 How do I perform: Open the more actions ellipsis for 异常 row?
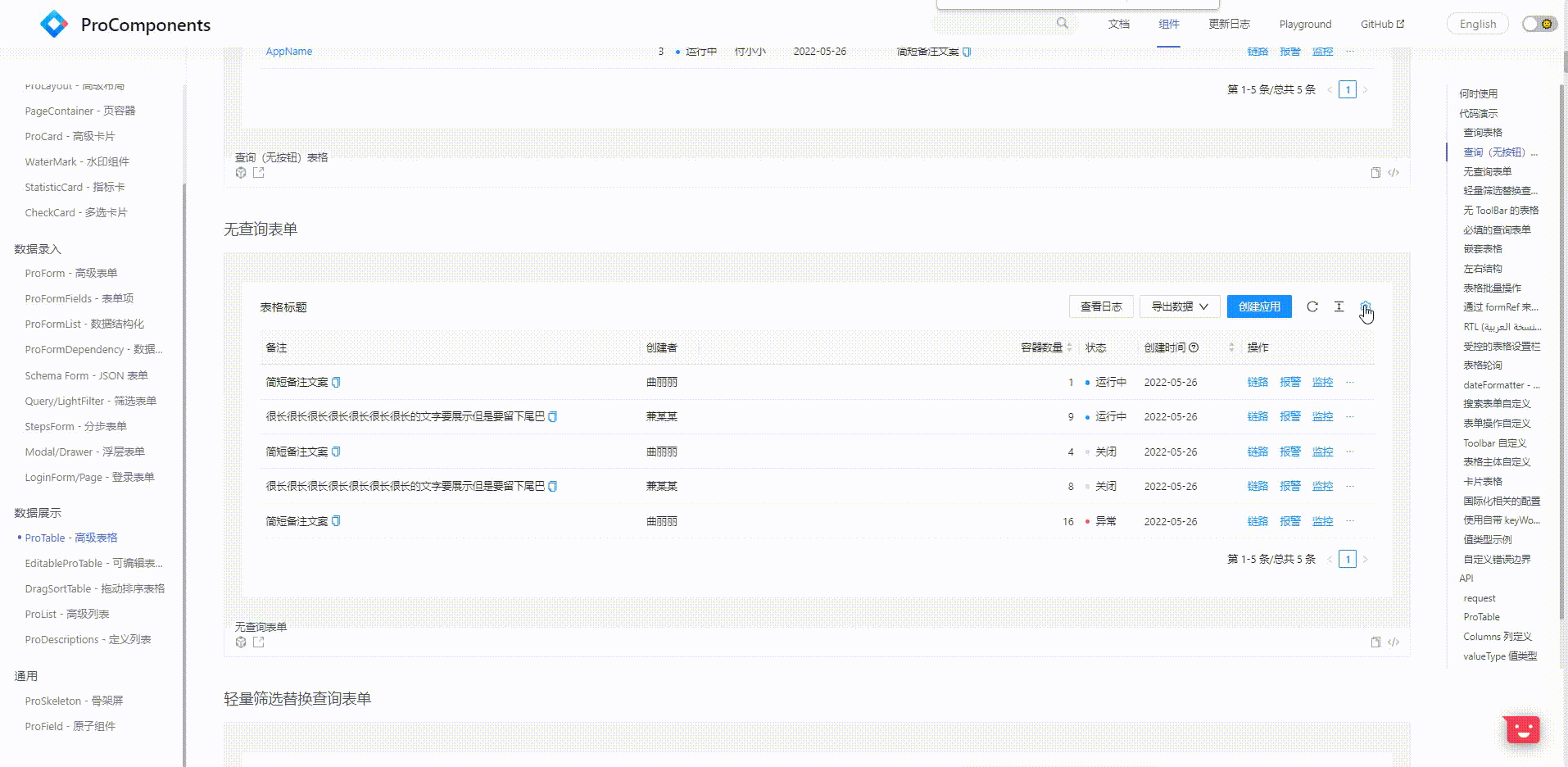click(x=1350, y=520)
